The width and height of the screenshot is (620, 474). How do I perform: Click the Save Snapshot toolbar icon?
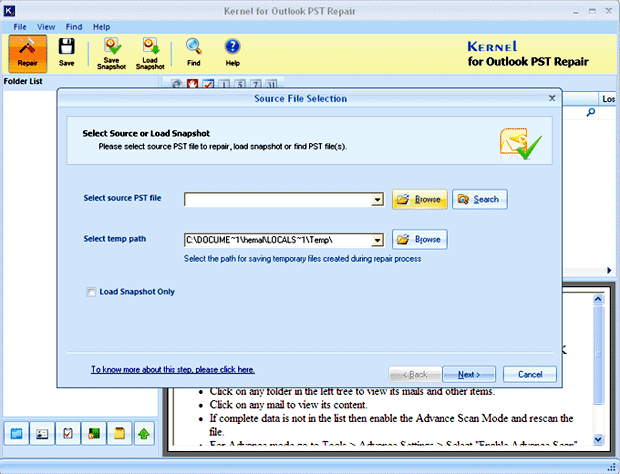(112, 46)
